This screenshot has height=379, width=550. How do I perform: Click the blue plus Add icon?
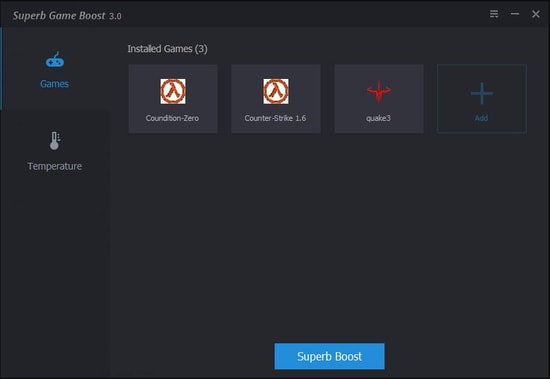click(482, 93)
